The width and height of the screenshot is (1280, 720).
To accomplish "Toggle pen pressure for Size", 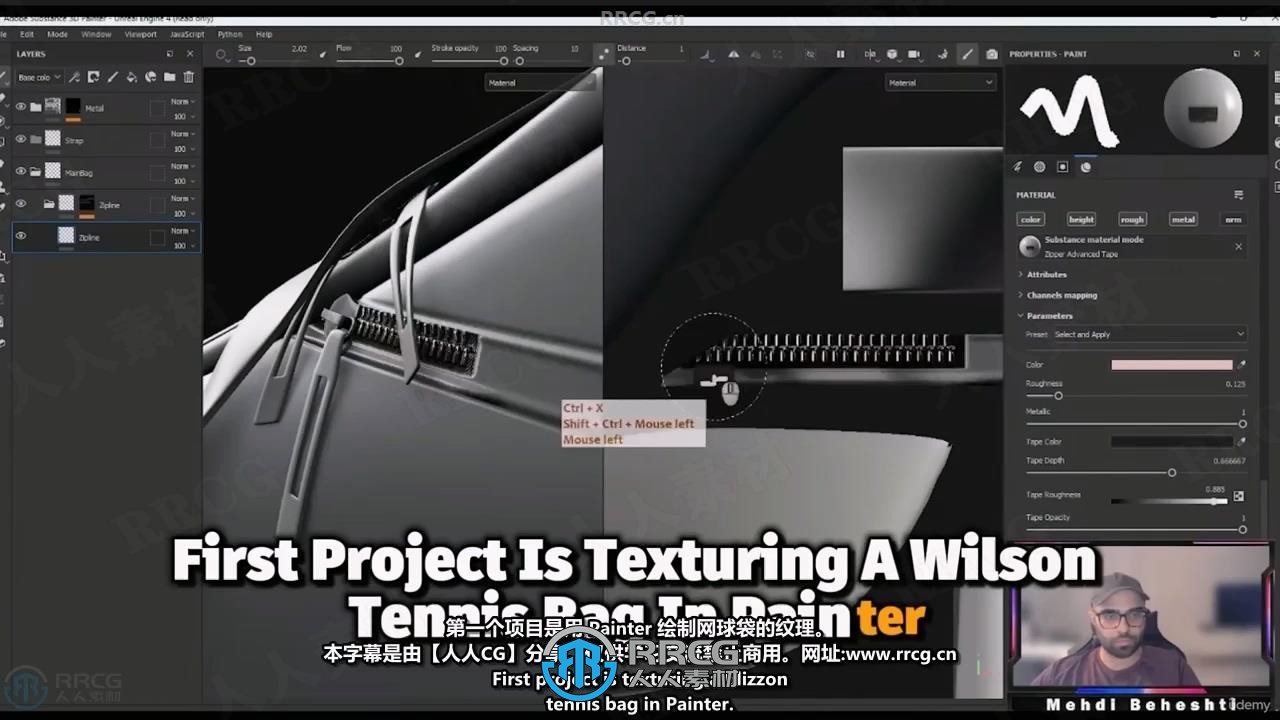I will pyautogui.click(x=322, y=54).
